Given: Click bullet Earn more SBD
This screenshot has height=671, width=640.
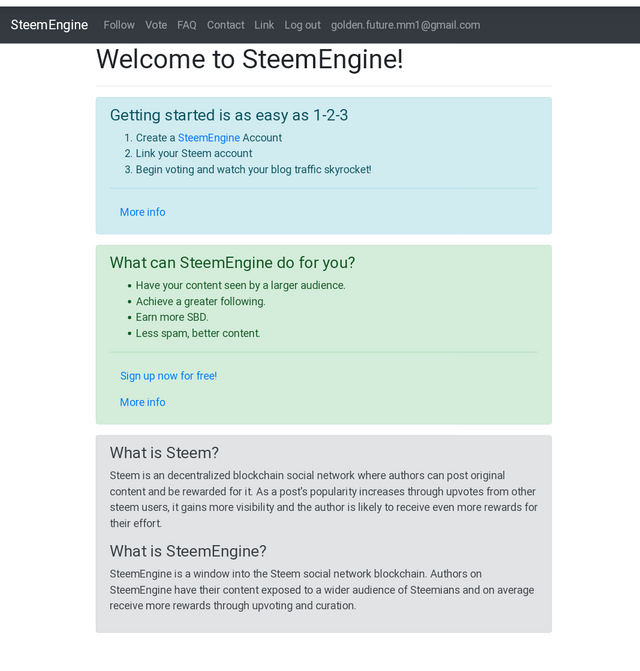Looking at the screenshot, I should tap(172, 318).
